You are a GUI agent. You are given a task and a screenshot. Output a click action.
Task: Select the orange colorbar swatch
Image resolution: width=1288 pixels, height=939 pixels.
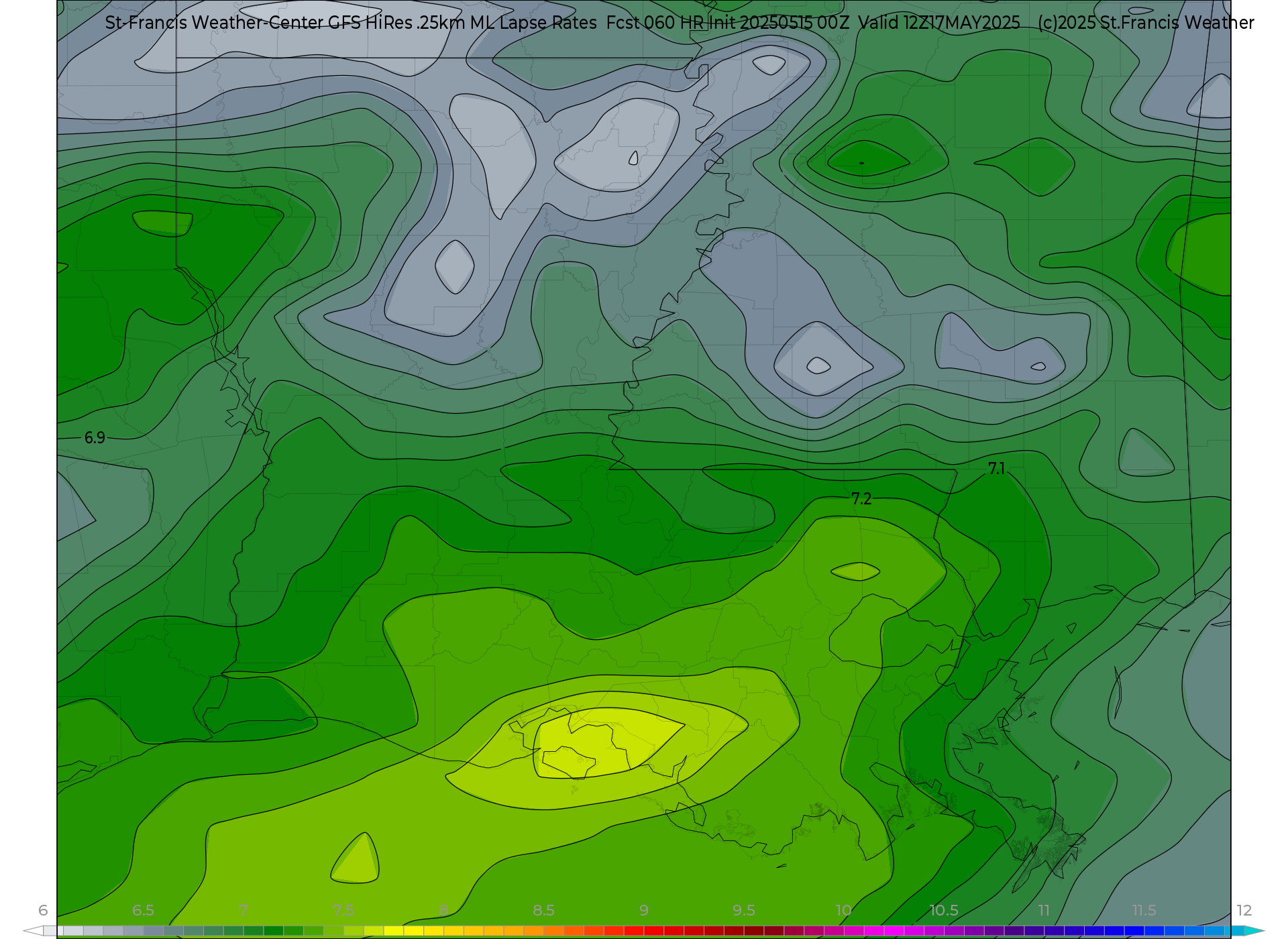point(534,930)
